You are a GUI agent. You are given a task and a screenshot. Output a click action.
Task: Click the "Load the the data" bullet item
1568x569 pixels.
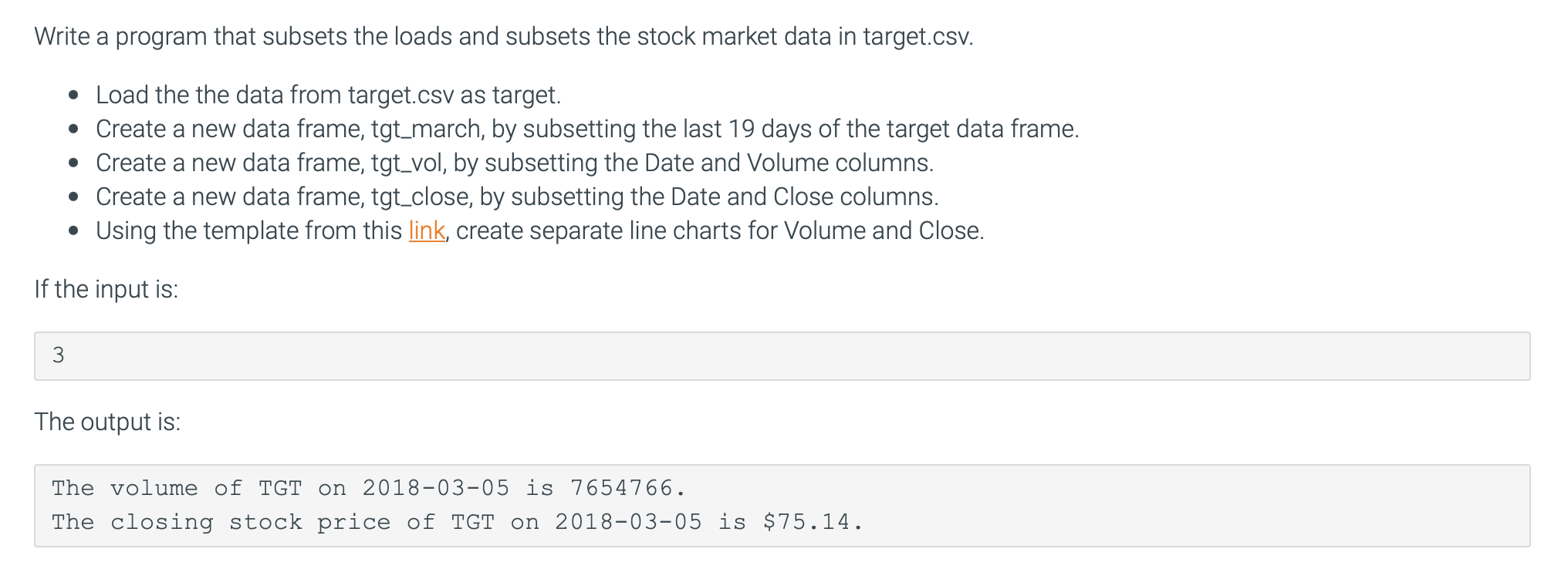click(x=328, y=95)
